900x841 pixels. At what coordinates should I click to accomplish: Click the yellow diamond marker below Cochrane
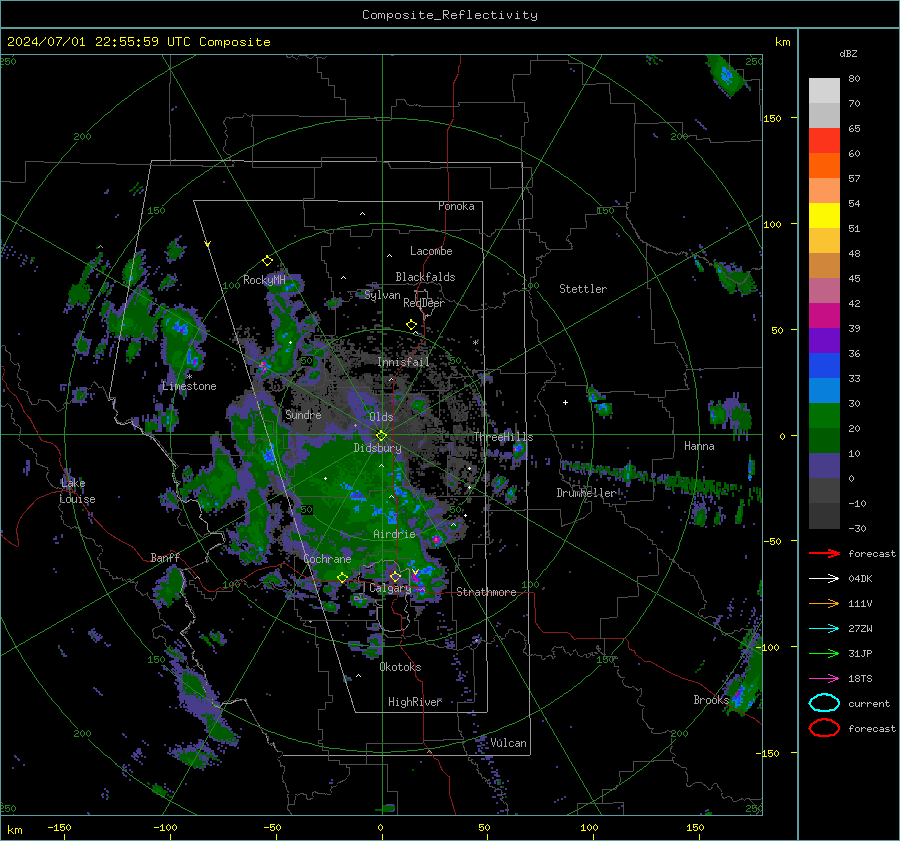342,577
